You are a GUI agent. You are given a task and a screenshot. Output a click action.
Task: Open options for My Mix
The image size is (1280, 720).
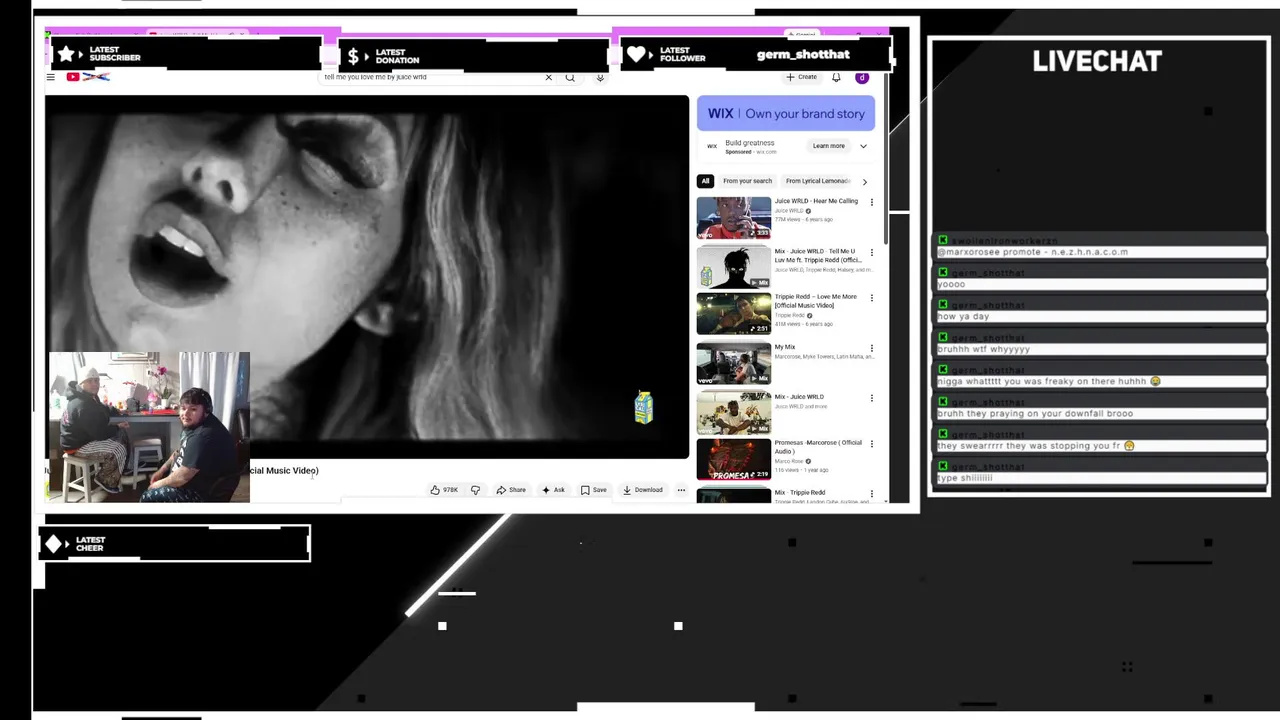[x=871, y=348]
